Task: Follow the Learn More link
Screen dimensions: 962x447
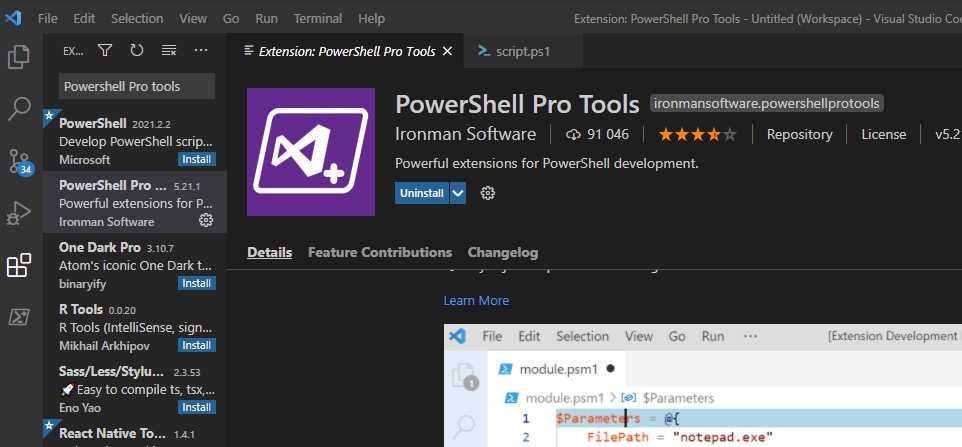Action: 476,300
